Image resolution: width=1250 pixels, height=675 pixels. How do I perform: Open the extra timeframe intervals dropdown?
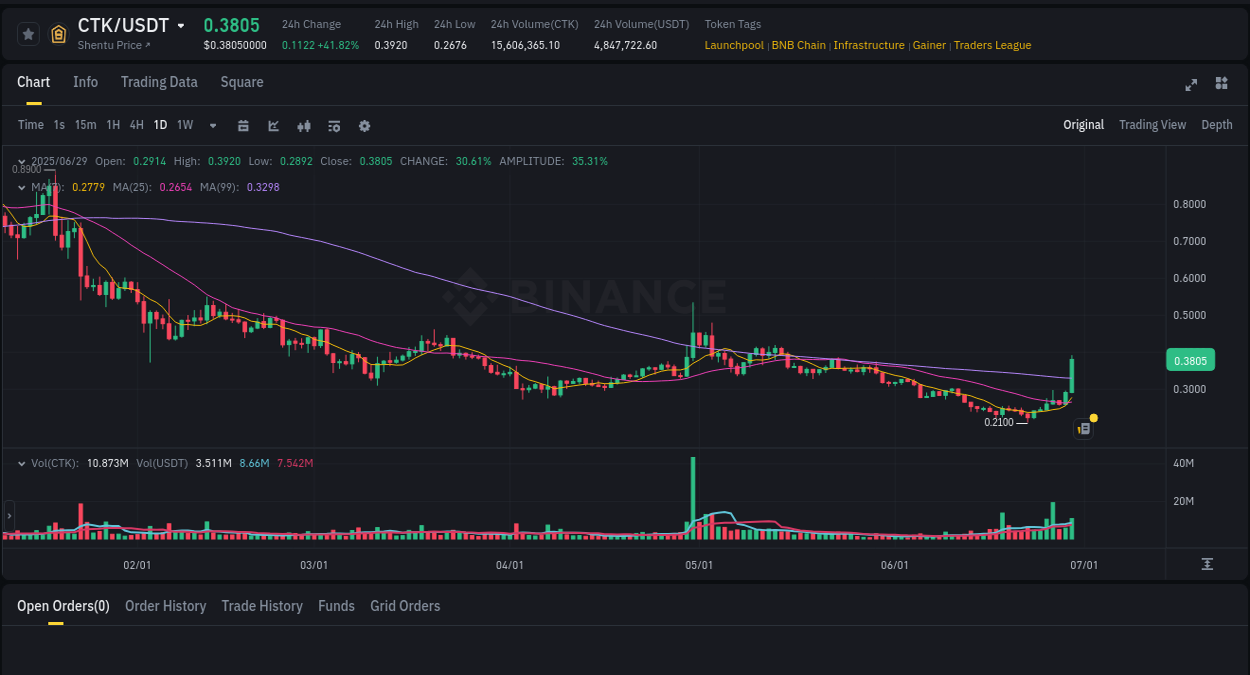point(212,125)
